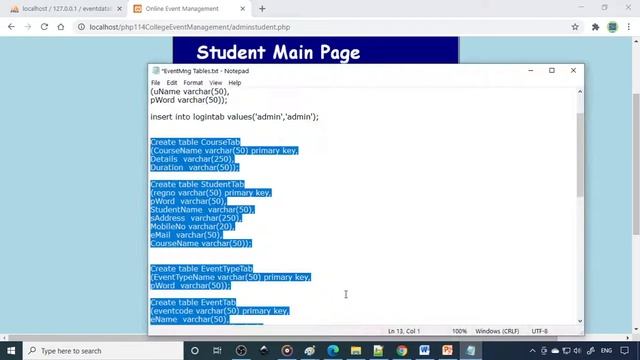The height and width of the screenshot is (360, 640).
Task: Minimize the Notepad window
Action: tap(531, 70)
